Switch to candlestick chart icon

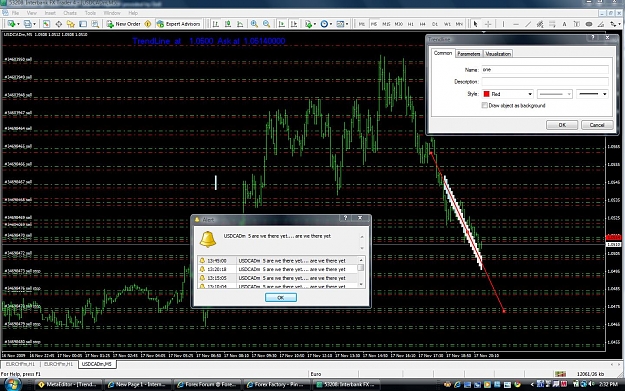coord(228,24)
